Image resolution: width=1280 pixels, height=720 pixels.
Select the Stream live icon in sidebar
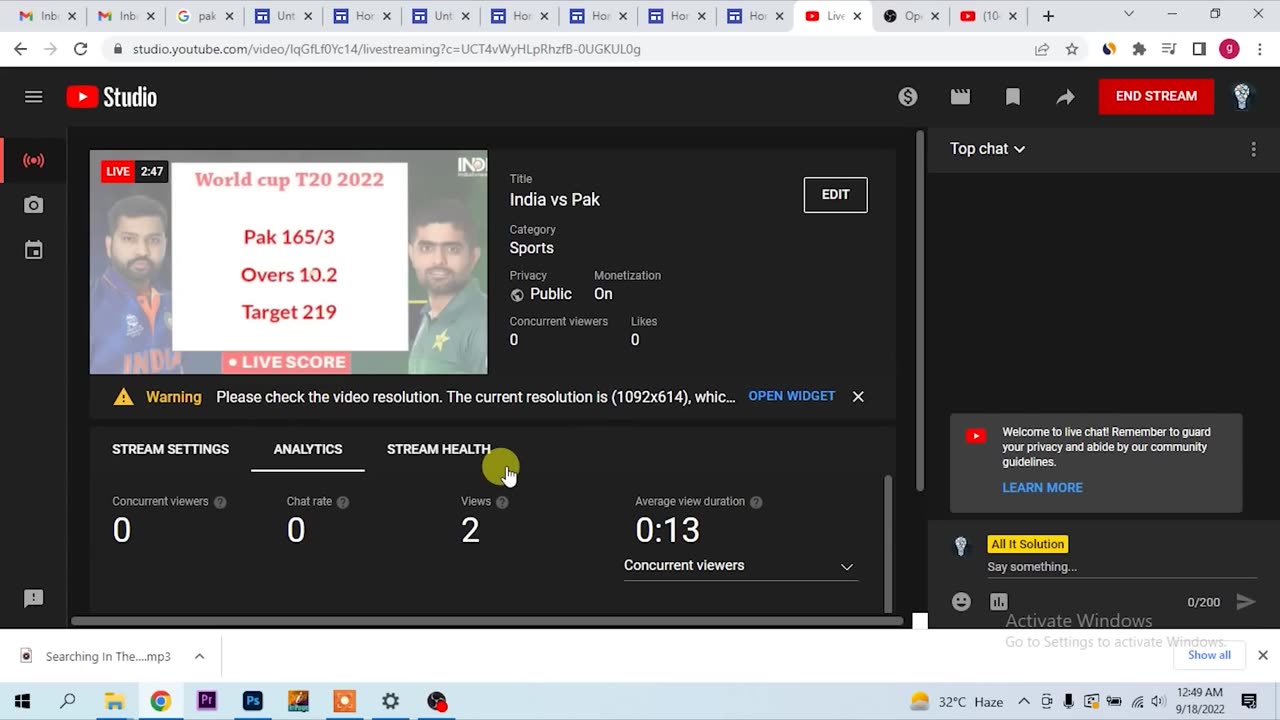[x=34, y=160]
